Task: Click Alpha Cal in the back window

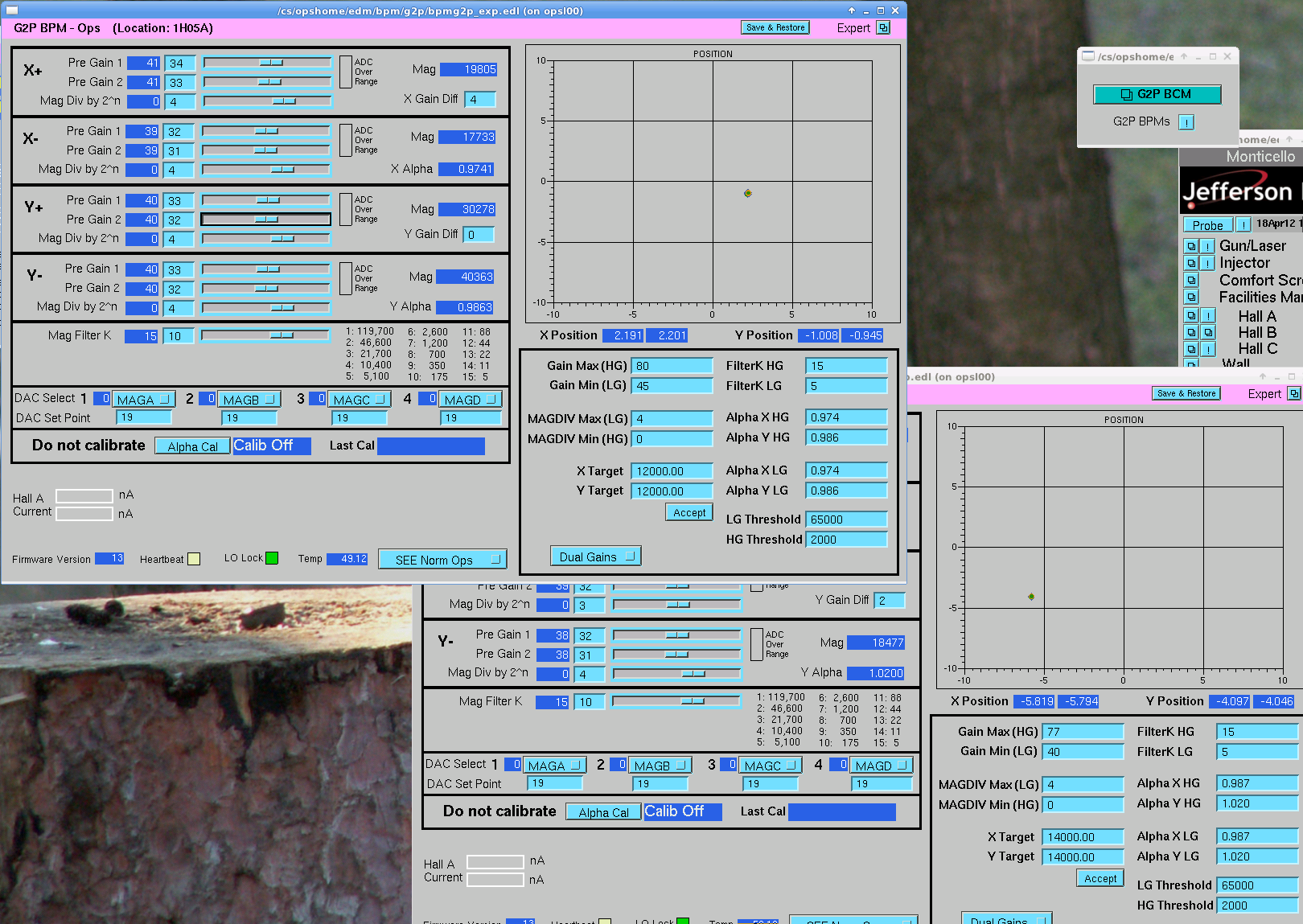Action: click(603, 812)
